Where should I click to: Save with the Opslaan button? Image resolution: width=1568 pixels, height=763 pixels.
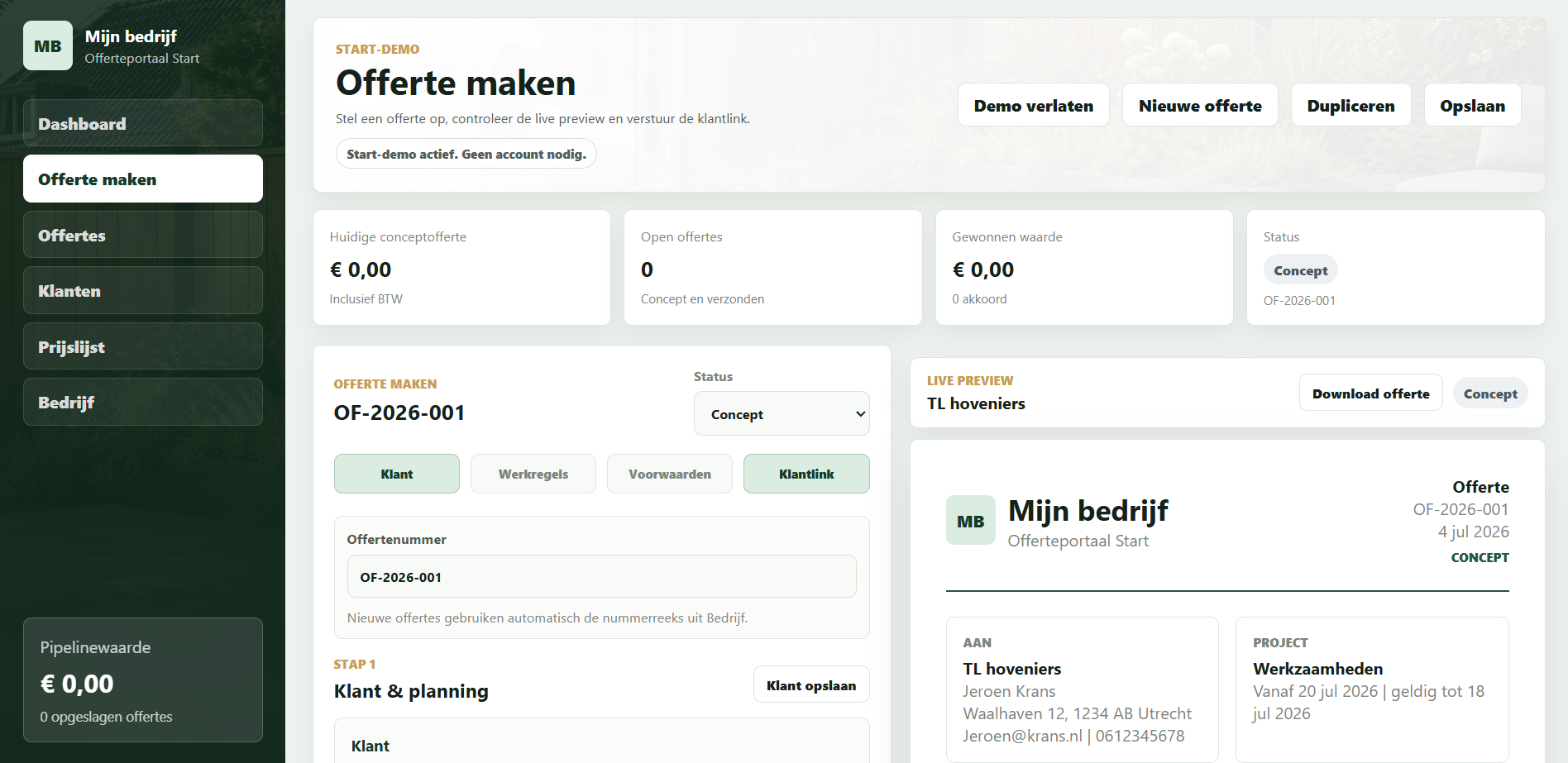(x=1472, y=105)
